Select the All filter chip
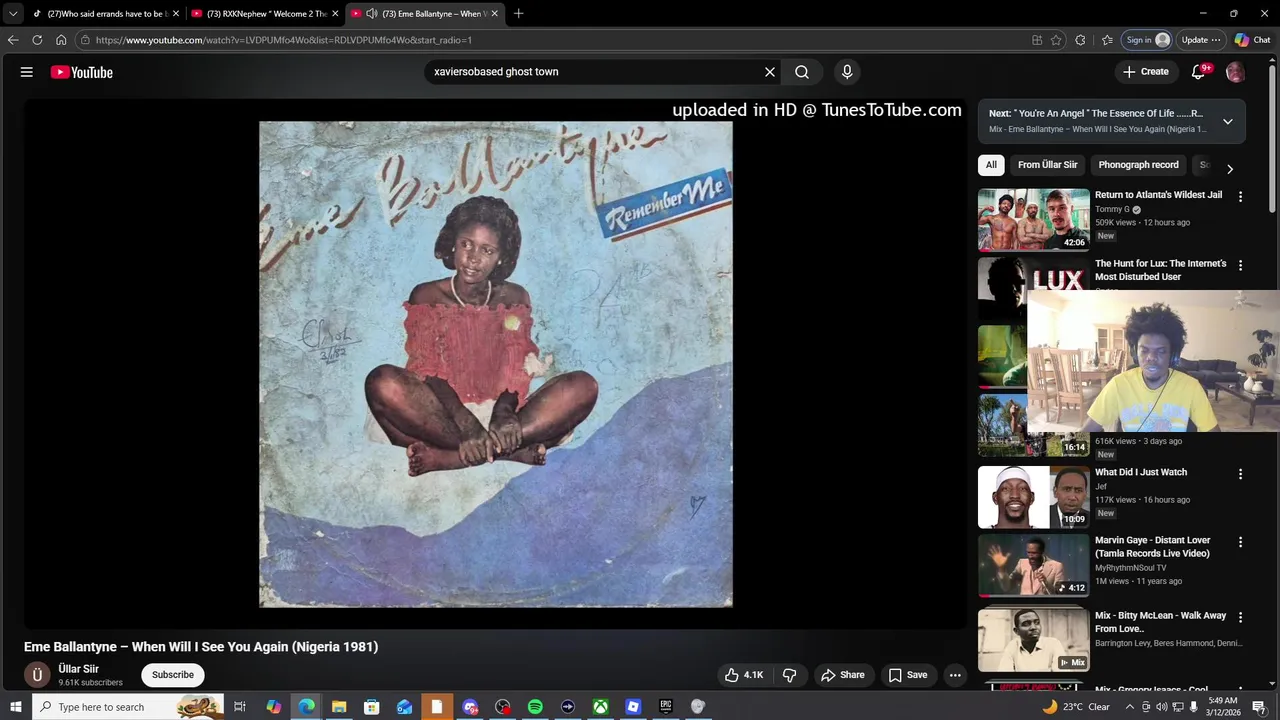Viewport: 1280px width, 720px height. pyautogui.click(x=991, y=165)
